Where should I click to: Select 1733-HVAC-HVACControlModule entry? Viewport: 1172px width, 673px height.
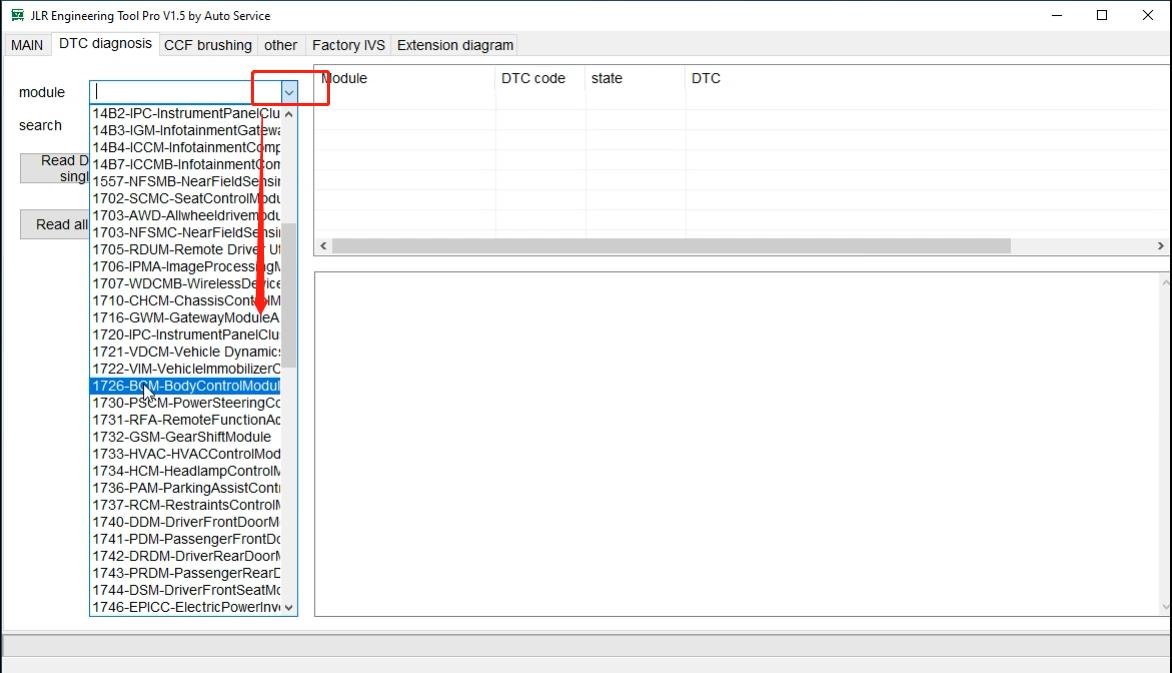(x=185, y=454)
